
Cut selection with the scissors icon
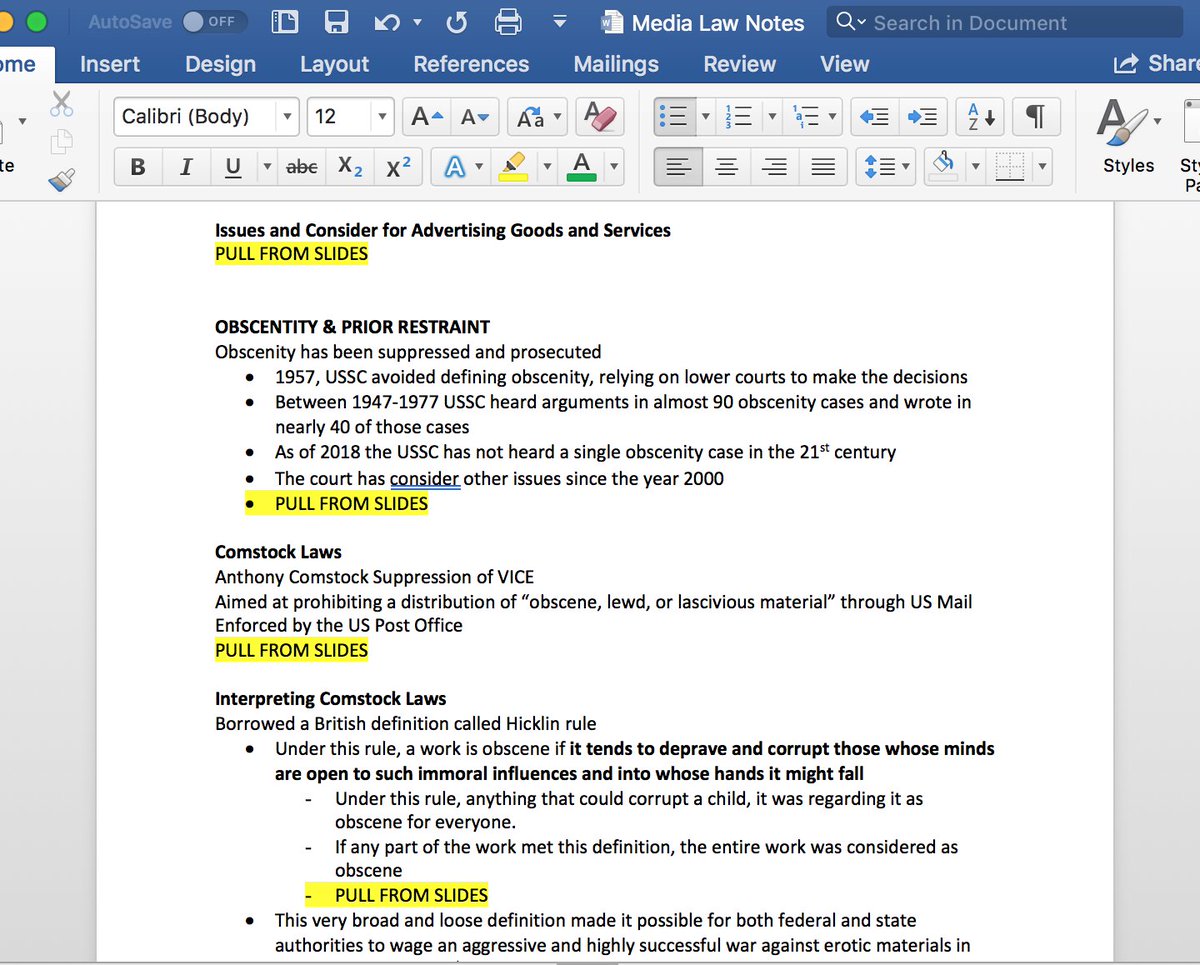coord(62,102)
